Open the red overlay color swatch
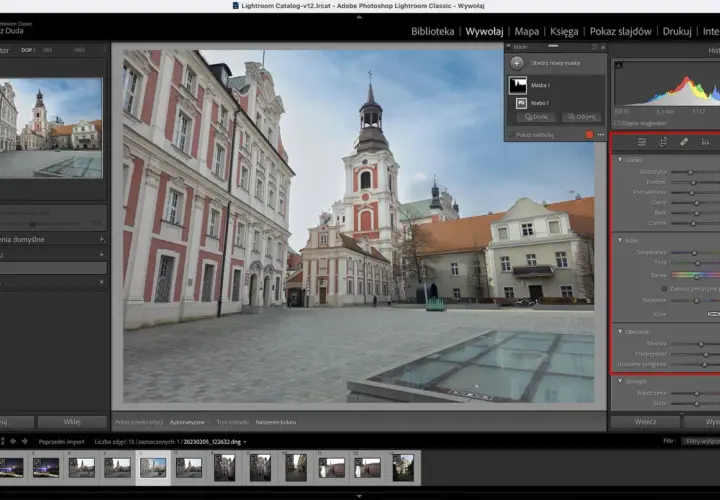The width and height of the screenshot is (720, 500). coord(589,135)
